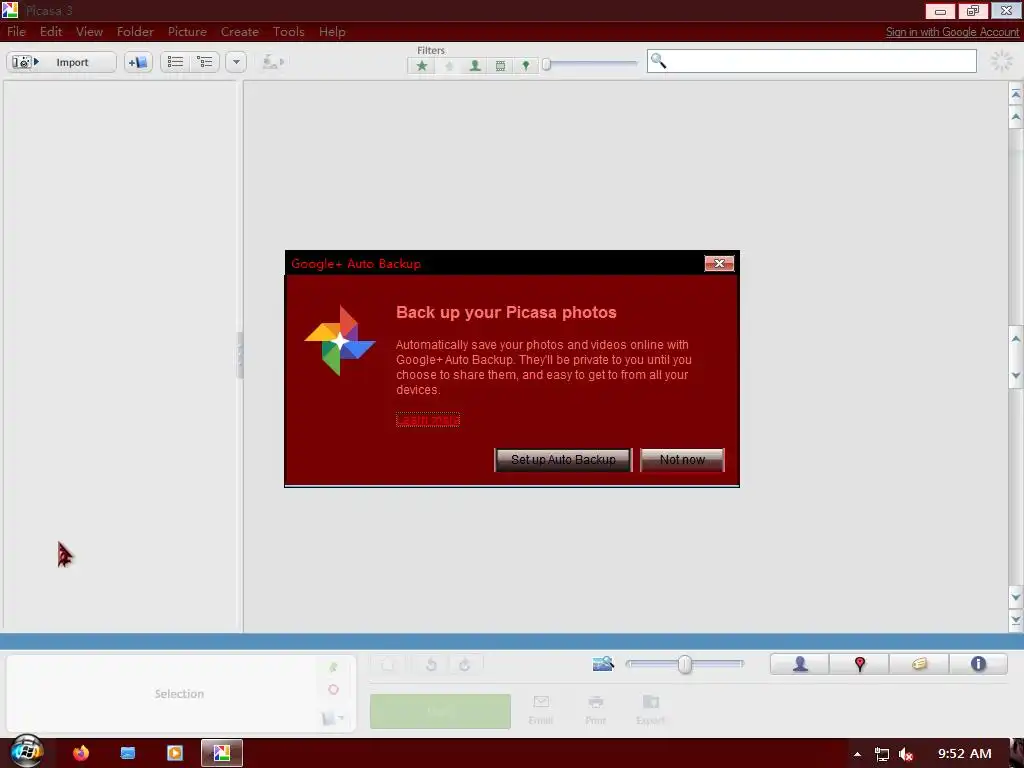The height and width of the screenshot is (768, 1024).
Task: Toggle the faces filter icon
Action: pyautogui.click(x=475, y=65)
